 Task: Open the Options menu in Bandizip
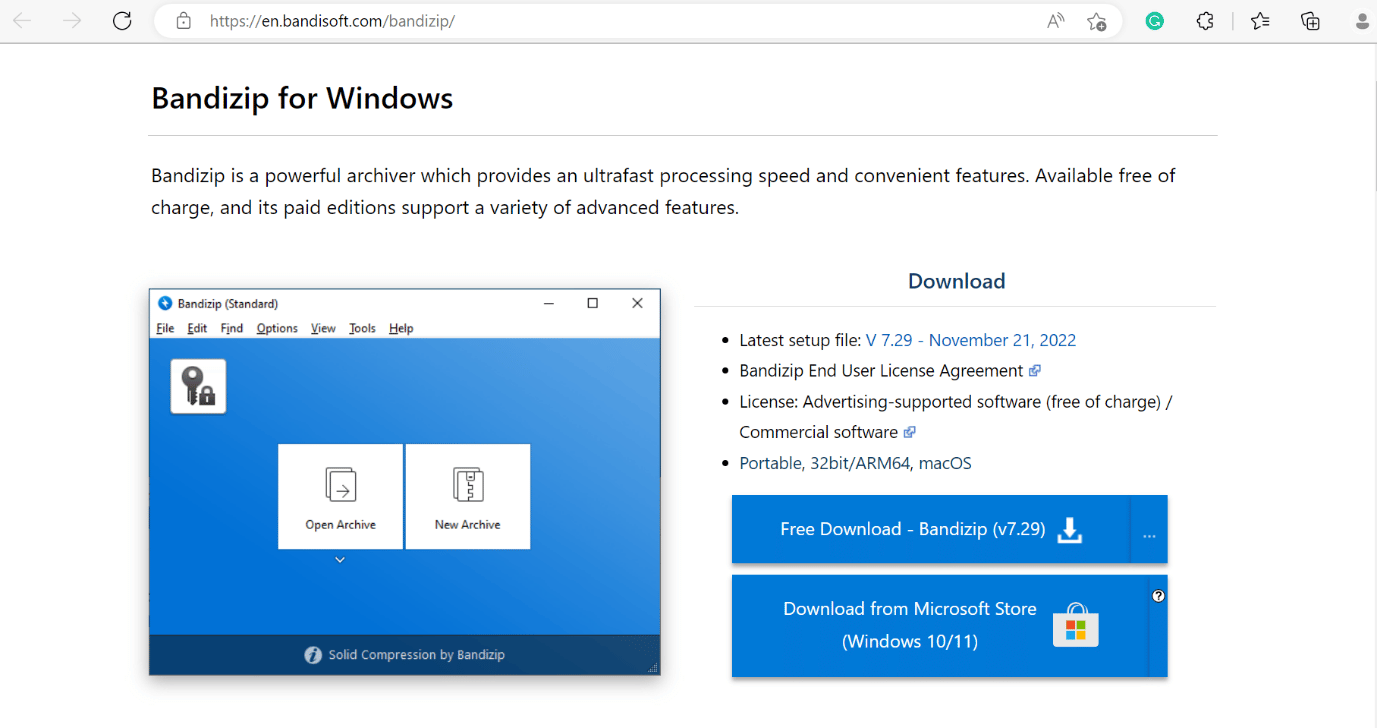[x=277, y=328]
